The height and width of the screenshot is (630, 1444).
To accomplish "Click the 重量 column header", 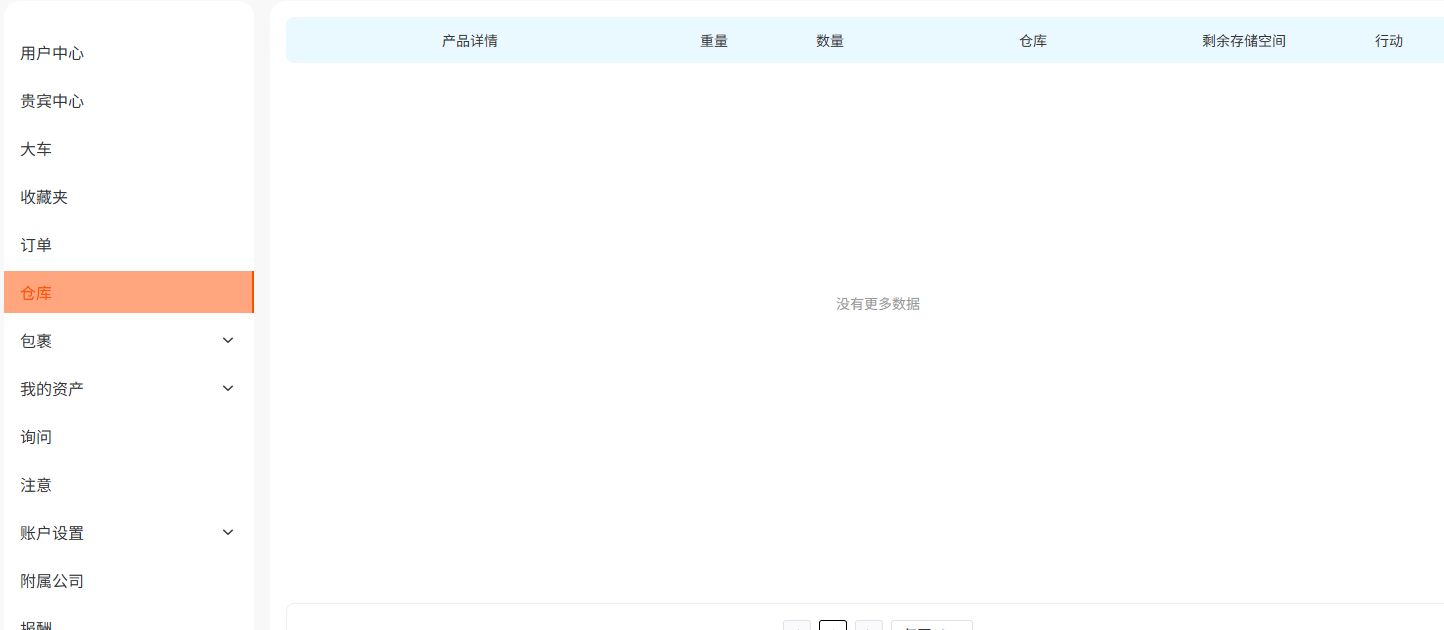I will [x=714, y=41].
